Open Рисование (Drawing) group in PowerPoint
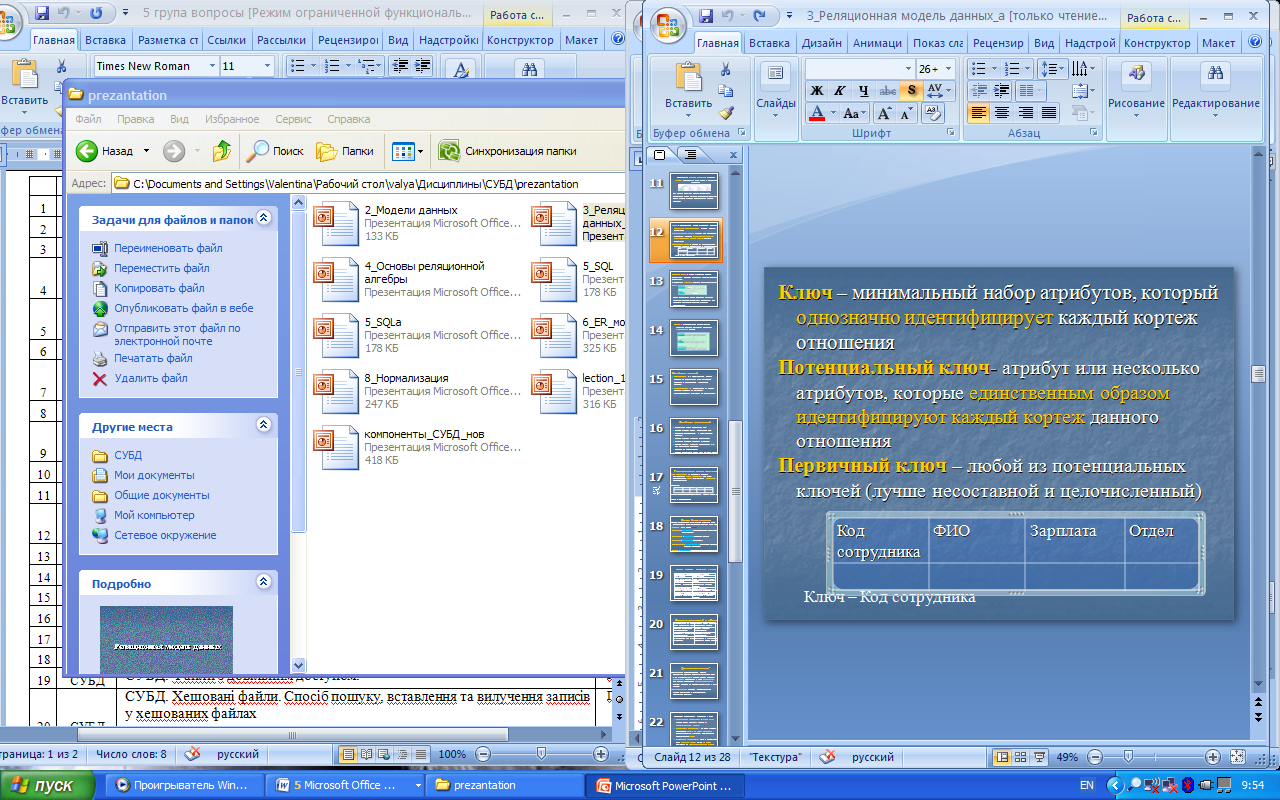This screenshot has height=800, width=1280. pos(1136,90)
